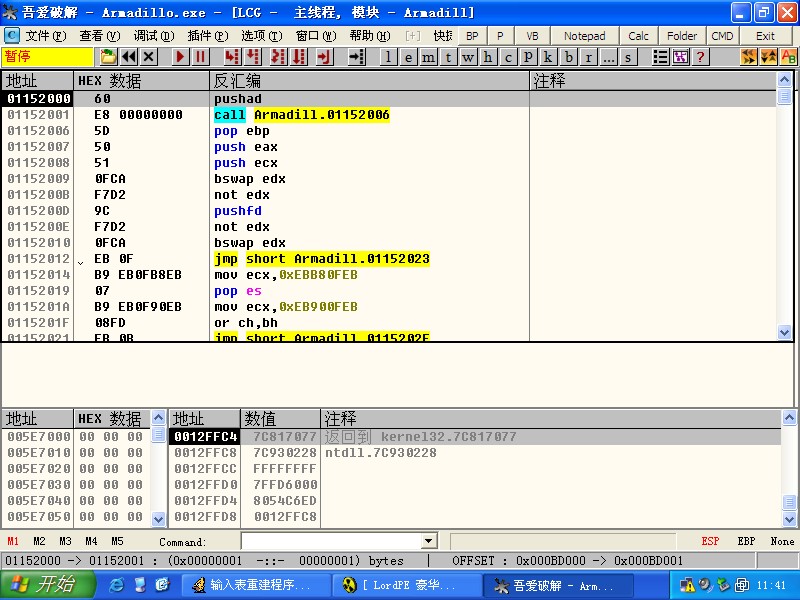Screen dimensions: 800x600
Task: Open the 查看(V) menu
Action: tap(99, 36)
